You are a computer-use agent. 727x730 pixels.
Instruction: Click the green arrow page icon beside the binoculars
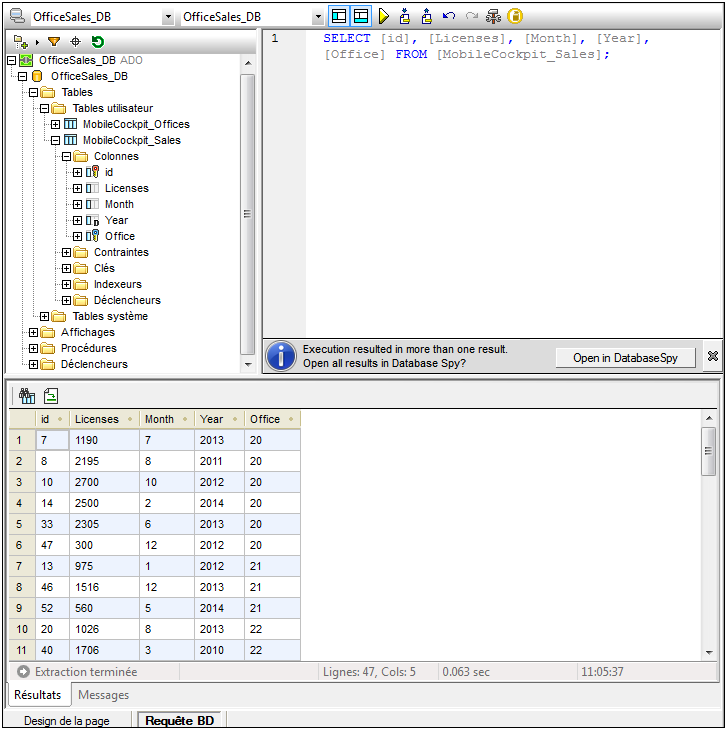(x=50, y=395)
